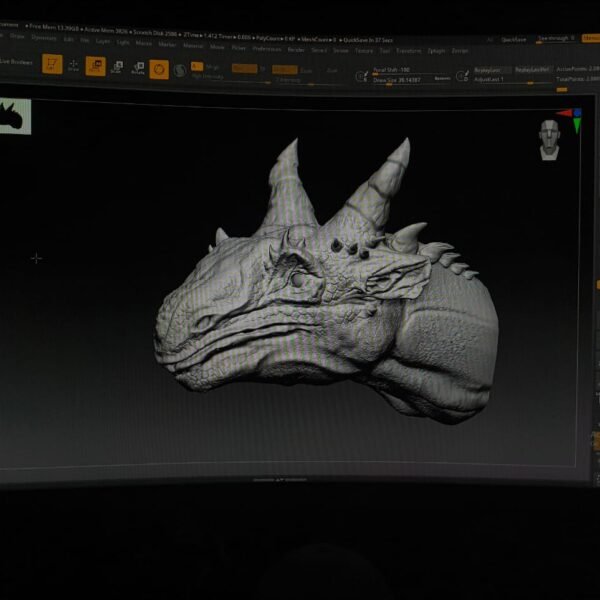Select the Rotate transform icon

click(137, 68)
